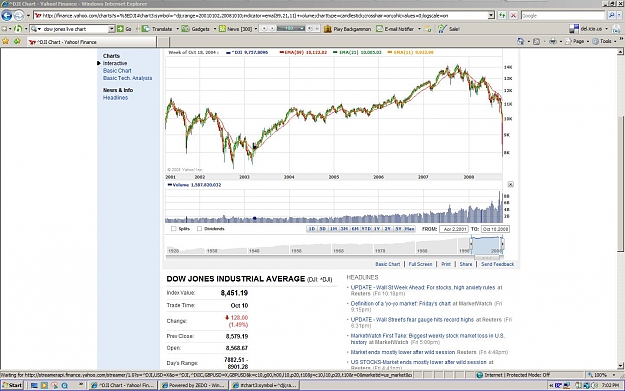Viewport: 625px width, 391px height.
Task: Click the Google search magnifier button
Action: [x=611, y=16]
